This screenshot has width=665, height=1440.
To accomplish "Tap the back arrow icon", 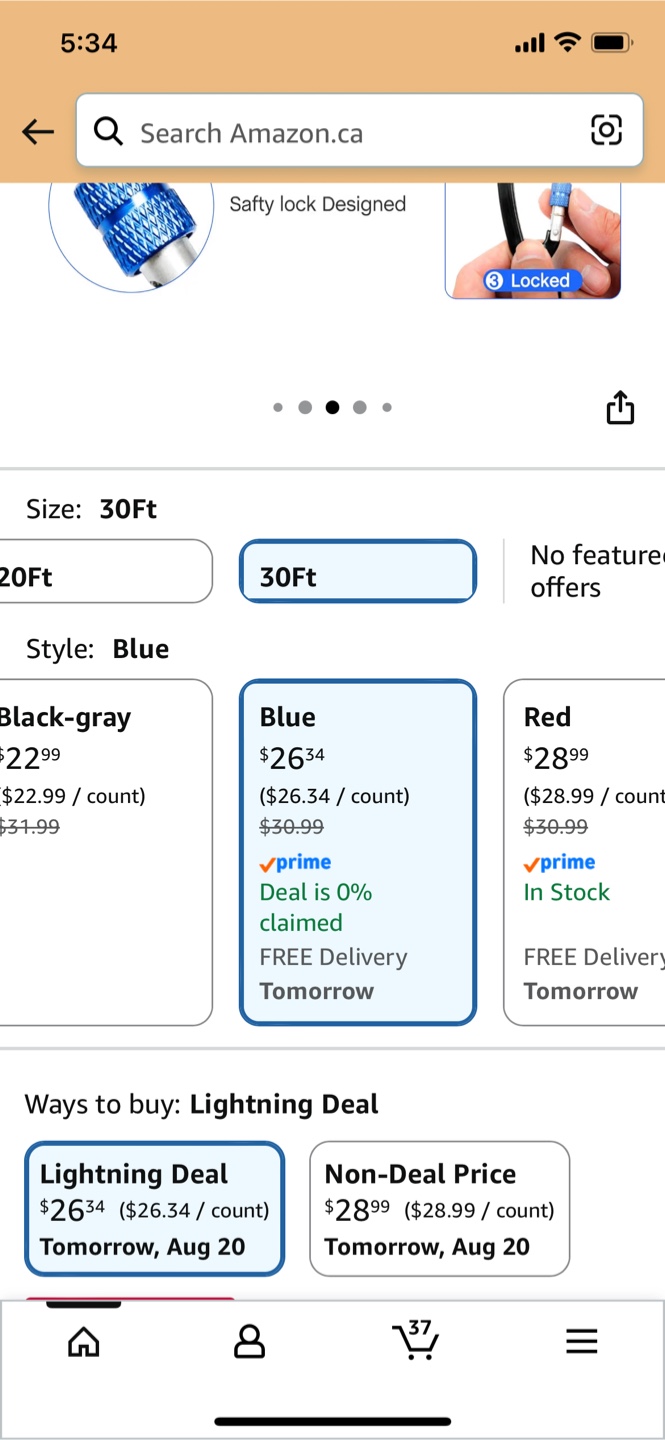I will [38, 131].
